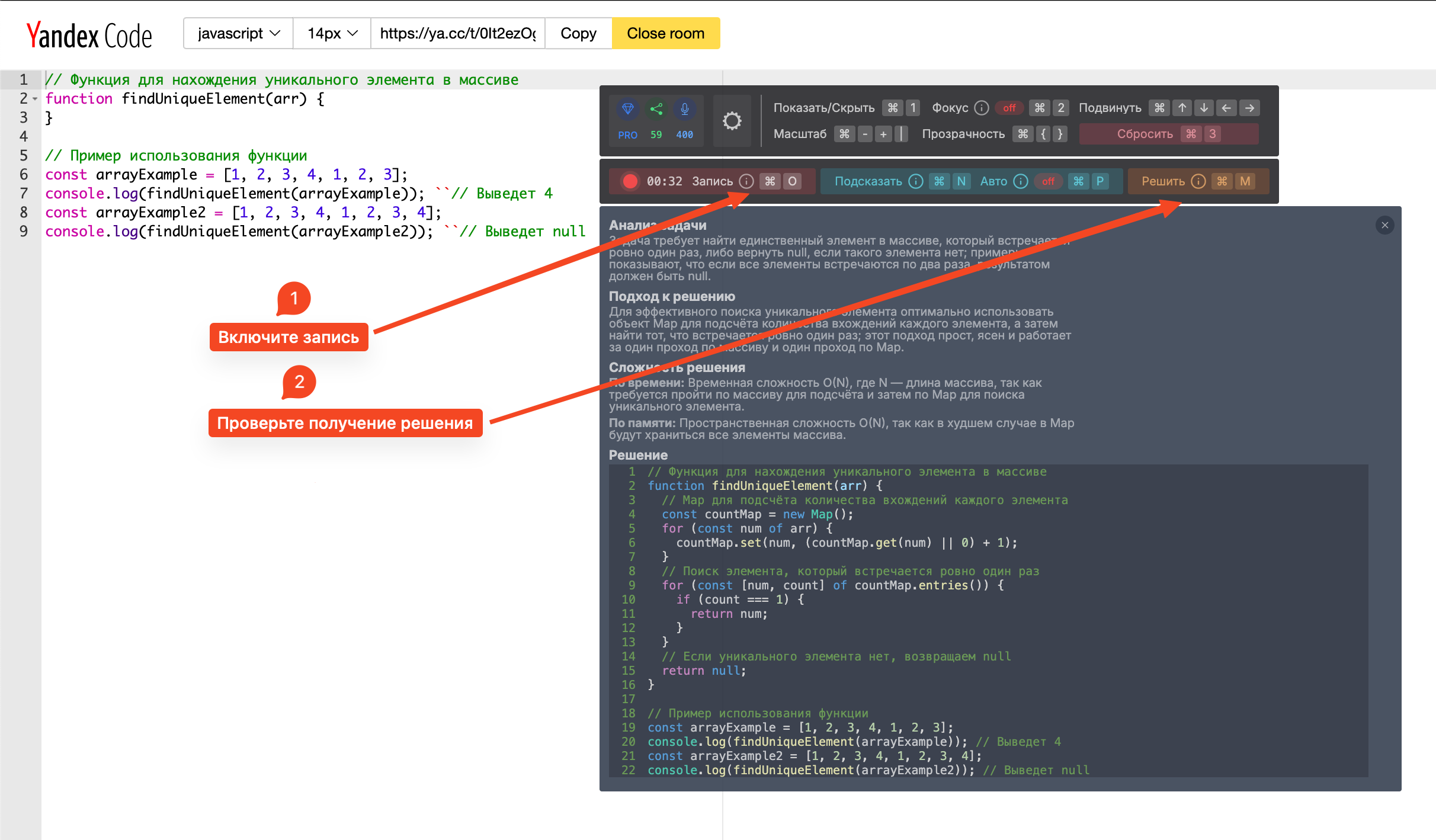
Task: Click the vertical bar key in Масштаб
Action: click(901, 134)
